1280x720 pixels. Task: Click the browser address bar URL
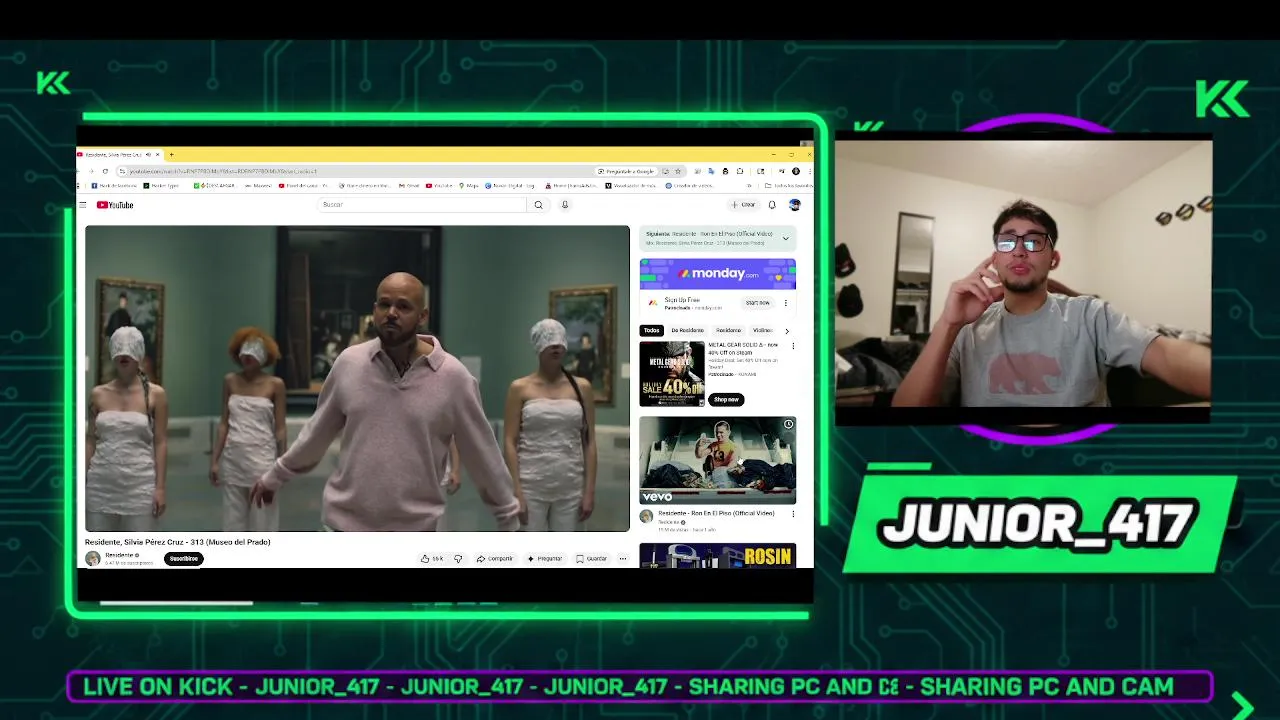point(222,171)
